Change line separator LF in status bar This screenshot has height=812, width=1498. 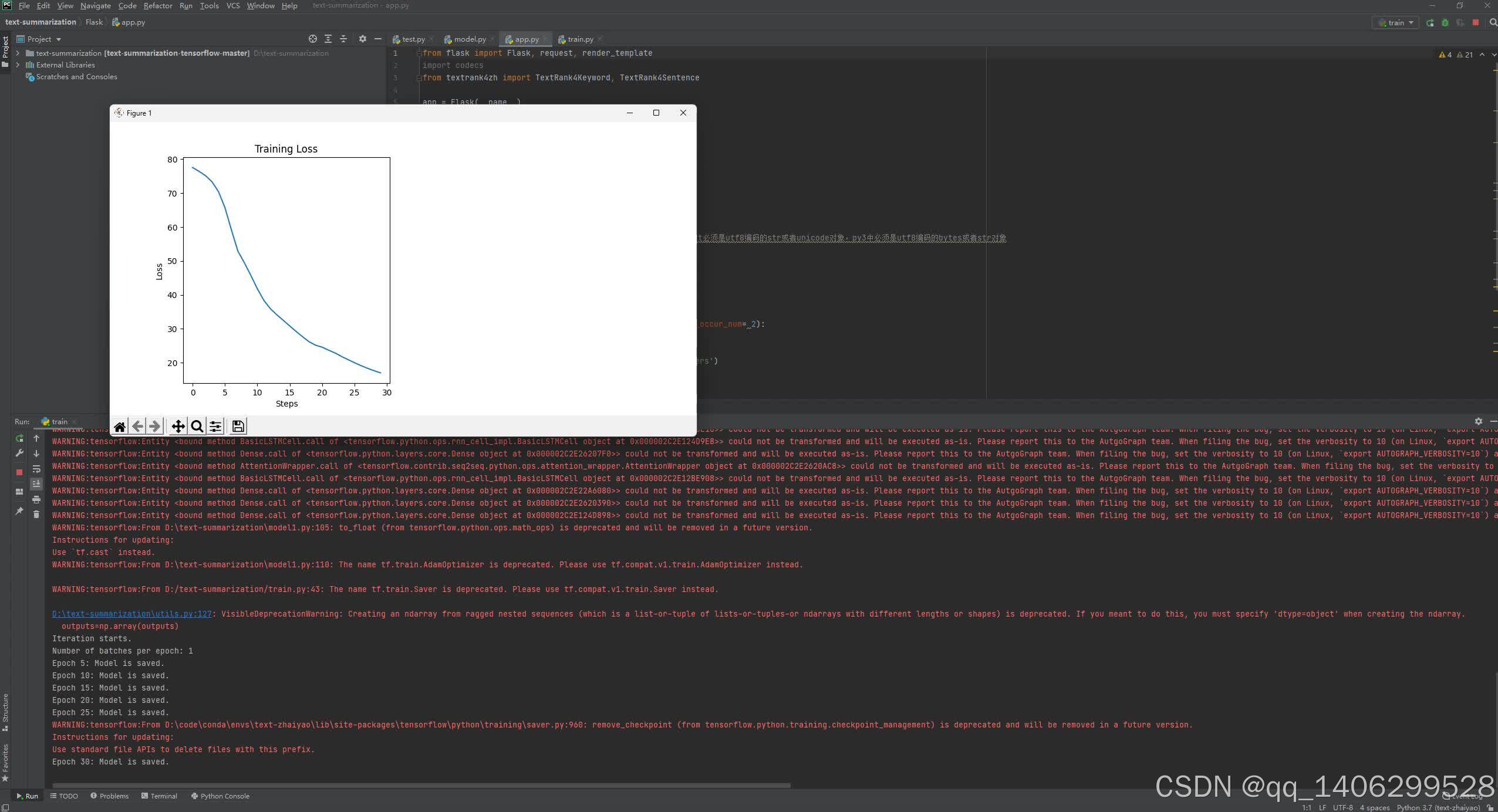click(x=1322, y=807)
